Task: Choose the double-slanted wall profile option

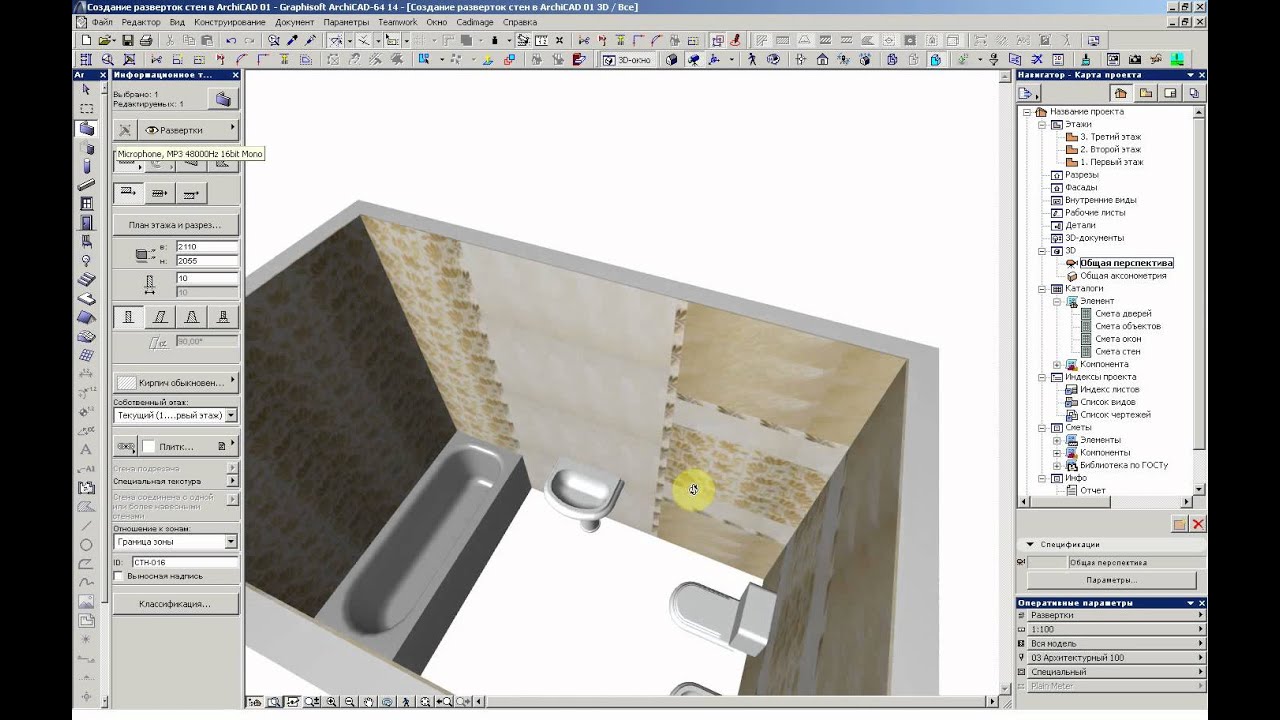Action: point(191,317)
